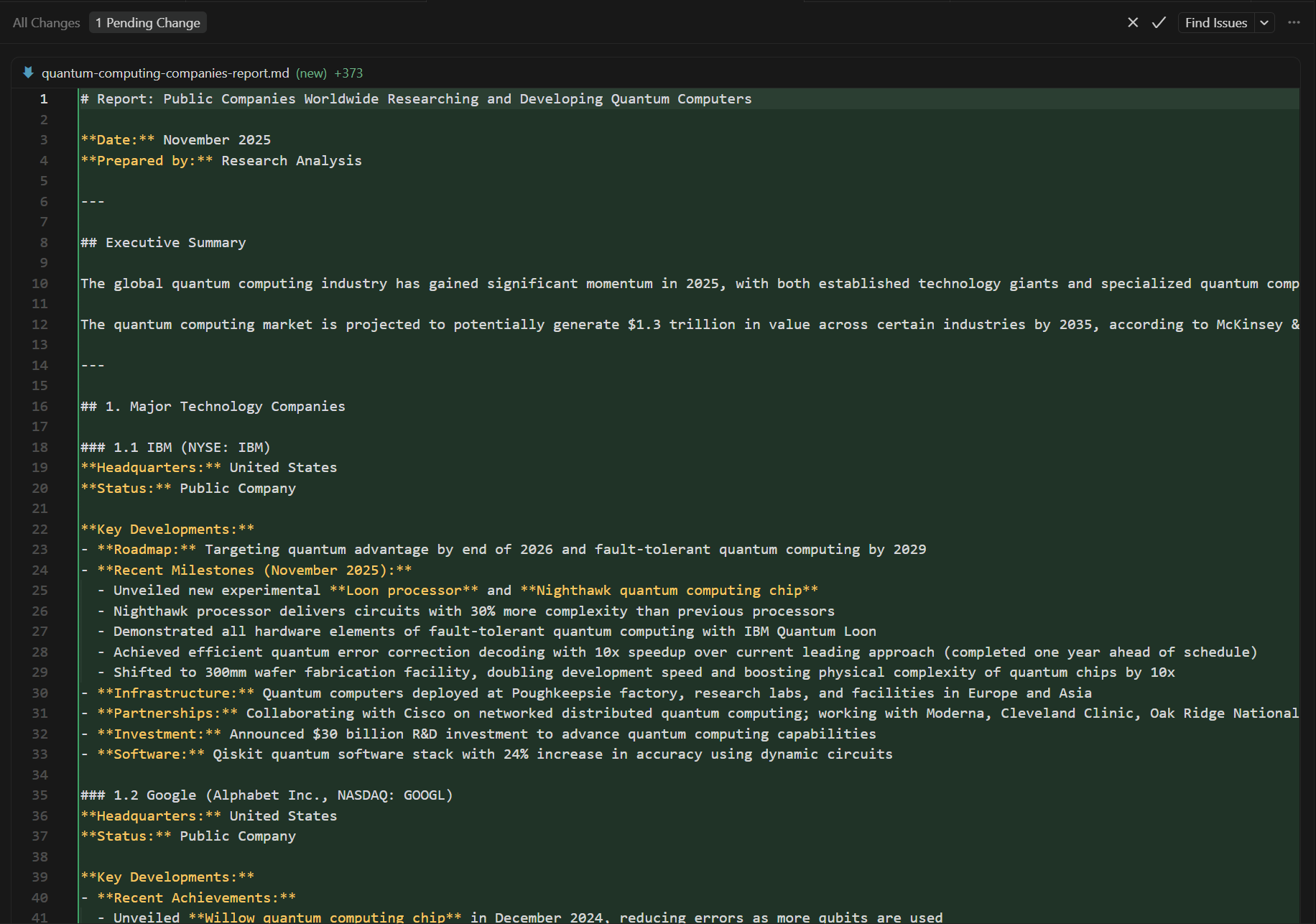Screen dimensions: 1316x924
Task: Accept changes using the checkmark icon
Action: pos(1158,22)
